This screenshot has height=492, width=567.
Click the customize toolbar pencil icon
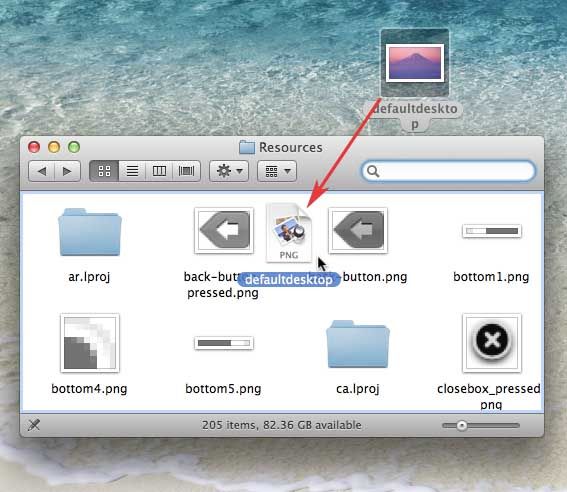34,425
